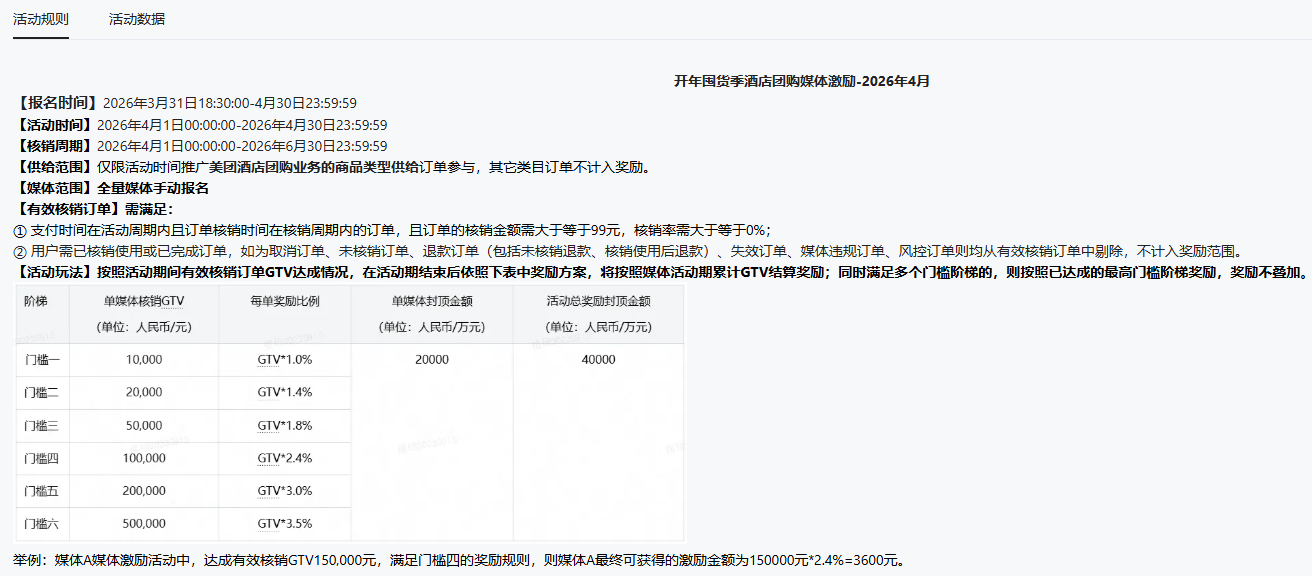Select the 单媒体核销GTV column header

(x=144, y=302)
